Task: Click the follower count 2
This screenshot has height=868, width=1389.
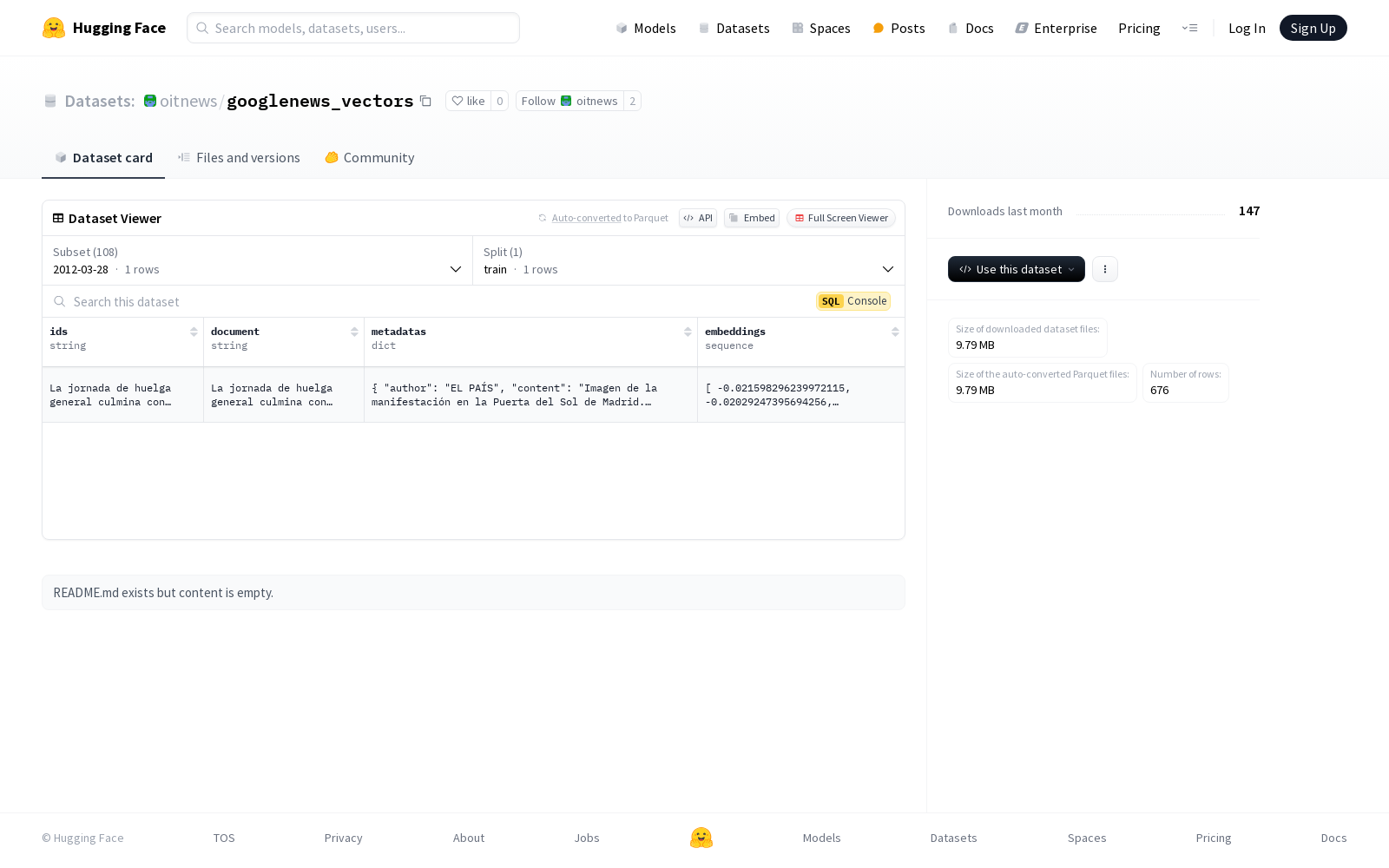Action: [633, 101]
